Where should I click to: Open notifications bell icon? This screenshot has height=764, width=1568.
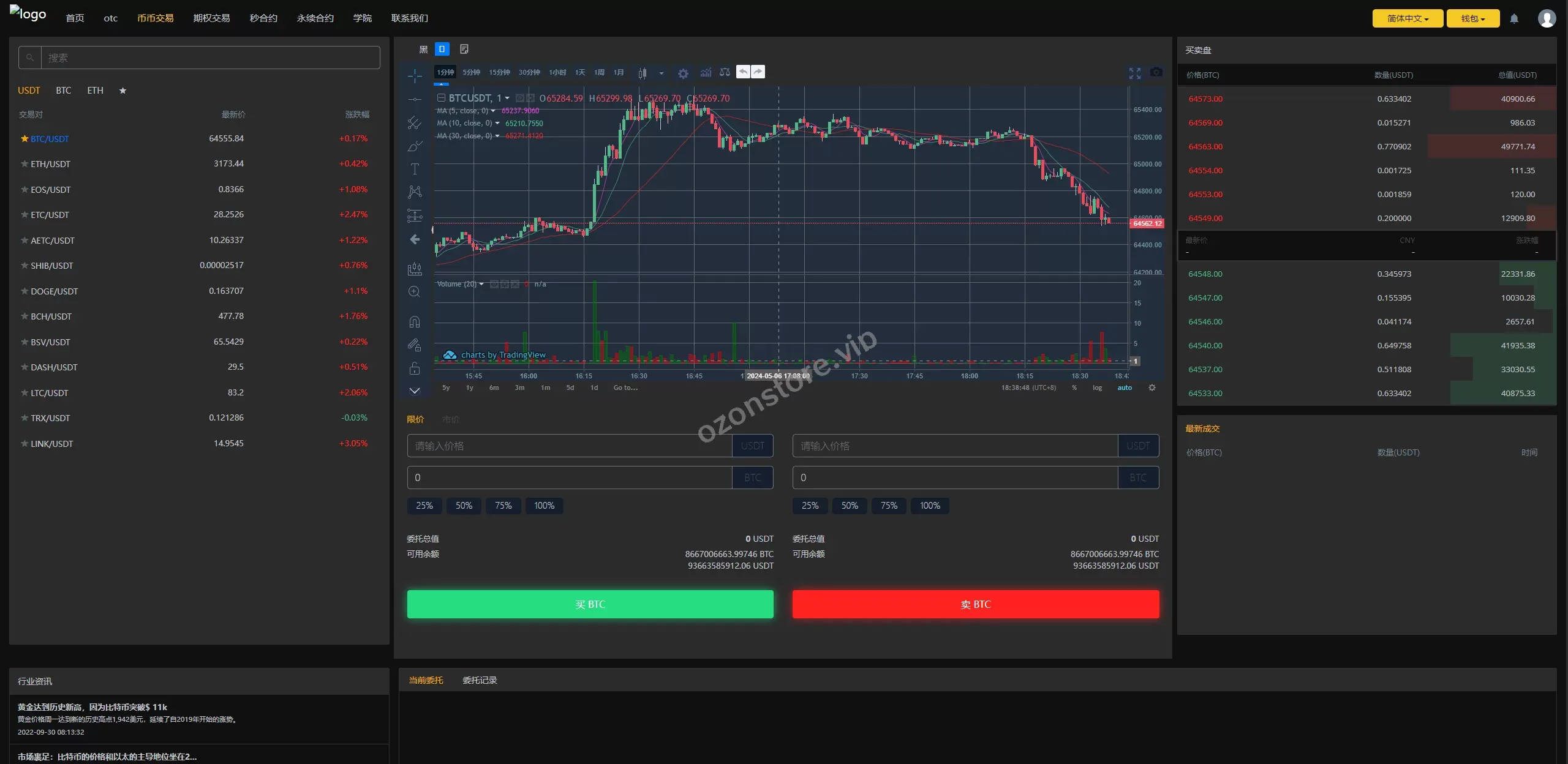click(1513, 18)
